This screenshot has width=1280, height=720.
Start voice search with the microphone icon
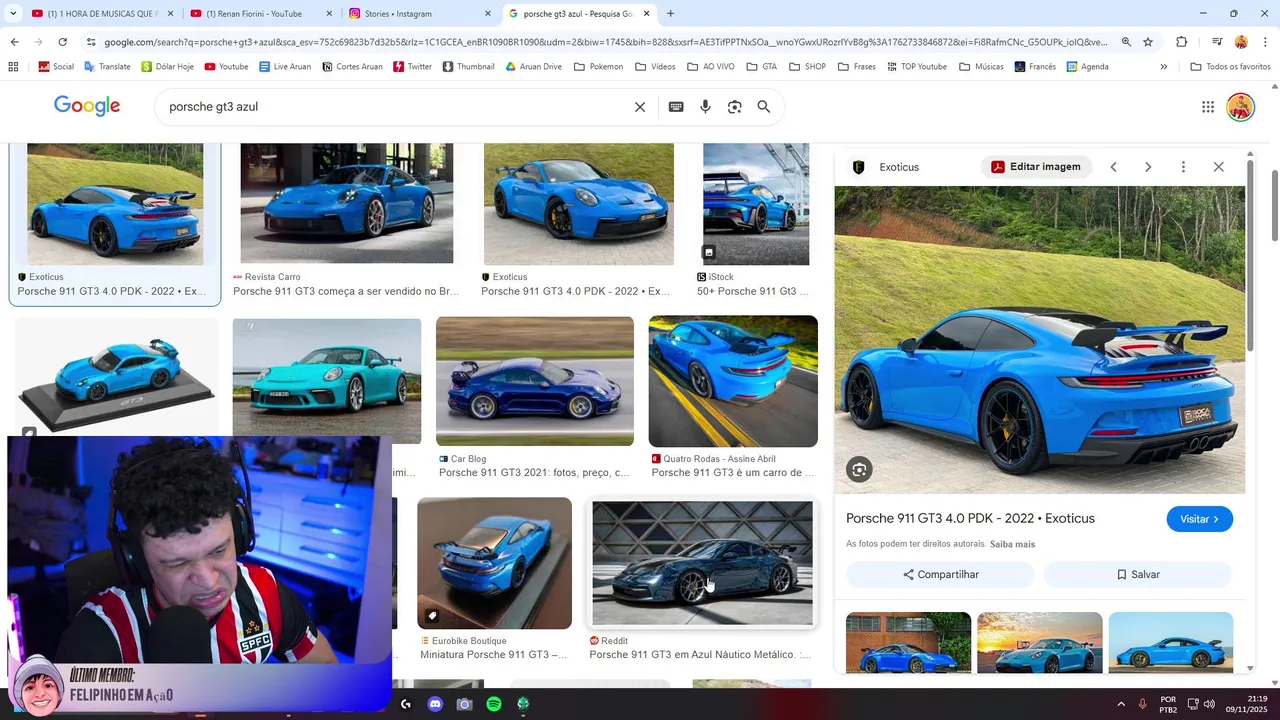tap(705, 107)
